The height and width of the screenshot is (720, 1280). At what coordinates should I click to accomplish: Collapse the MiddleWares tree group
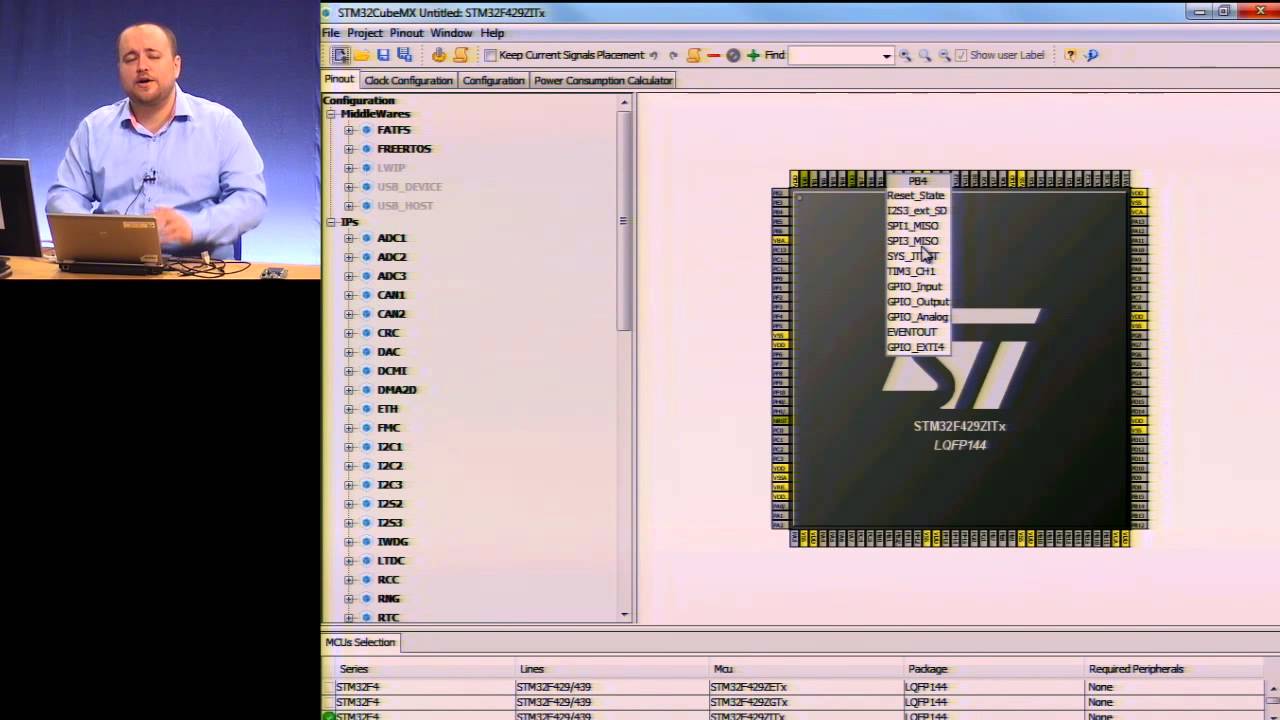pos(331,114)
